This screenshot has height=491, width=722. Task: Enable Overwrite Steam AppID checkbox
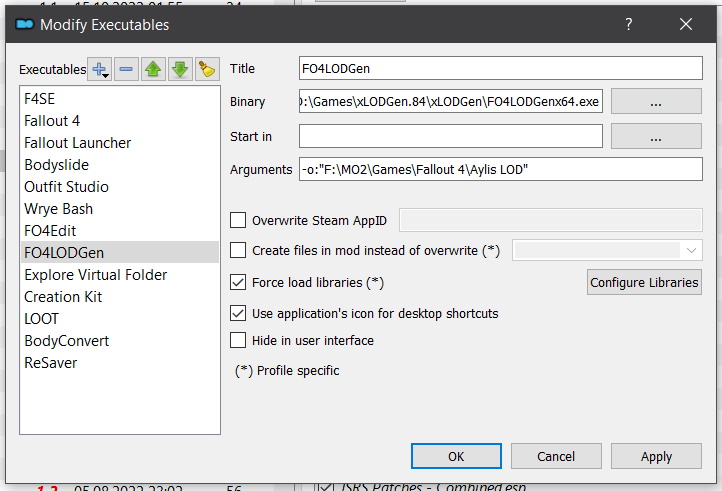238,220
